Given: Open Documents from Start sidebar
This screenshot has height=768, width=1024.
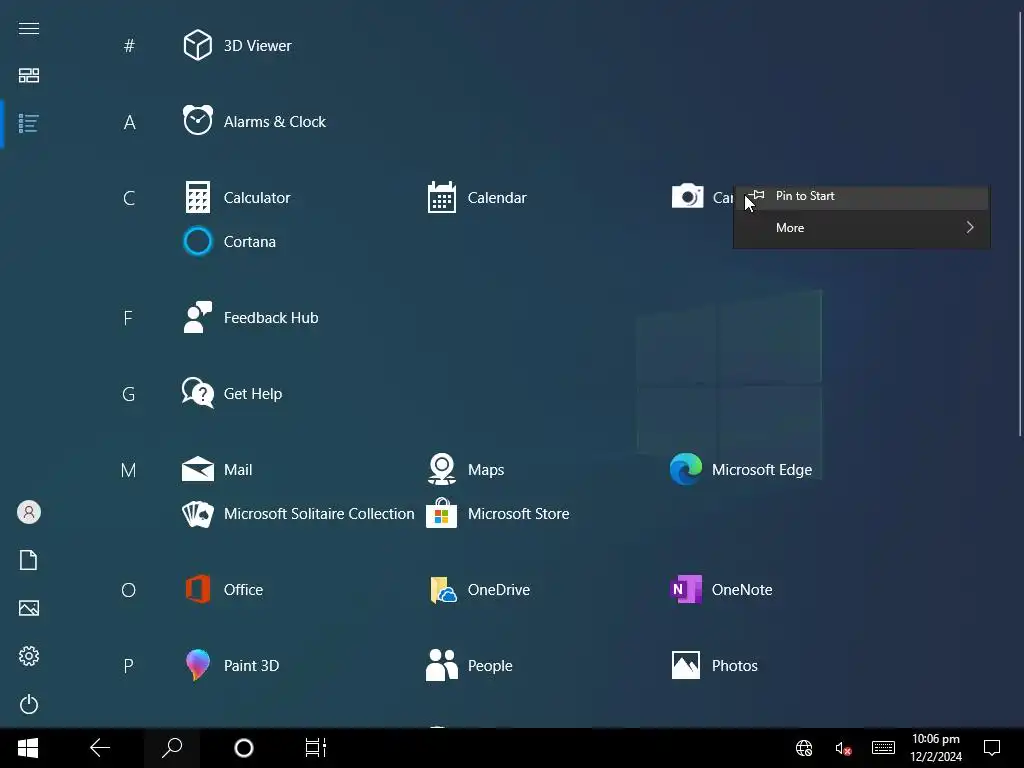Looking at the screenshot, I should 29,560.
